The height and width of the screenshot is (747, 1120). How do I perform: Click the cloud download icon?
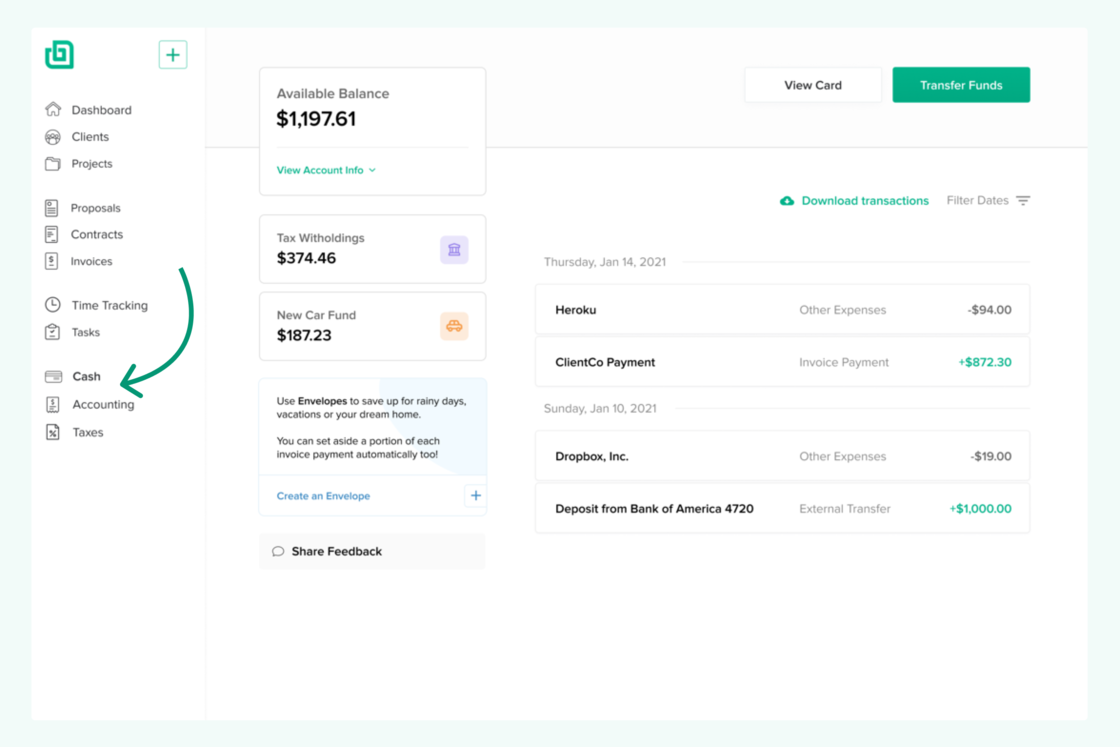787,201
